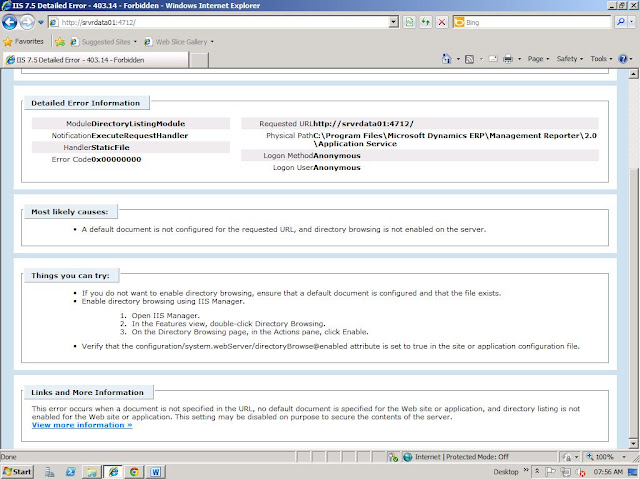Open the Tools menu

pos(601,59)
